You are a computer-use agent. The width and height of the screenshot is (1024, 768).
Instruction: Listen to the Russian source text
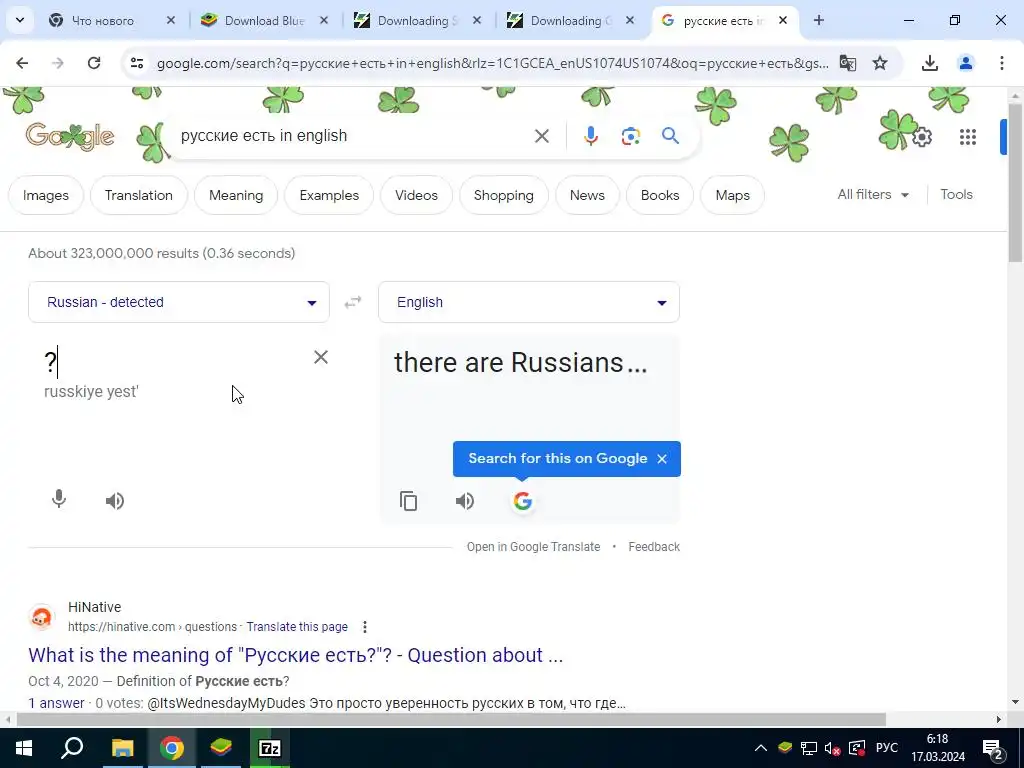115,501
